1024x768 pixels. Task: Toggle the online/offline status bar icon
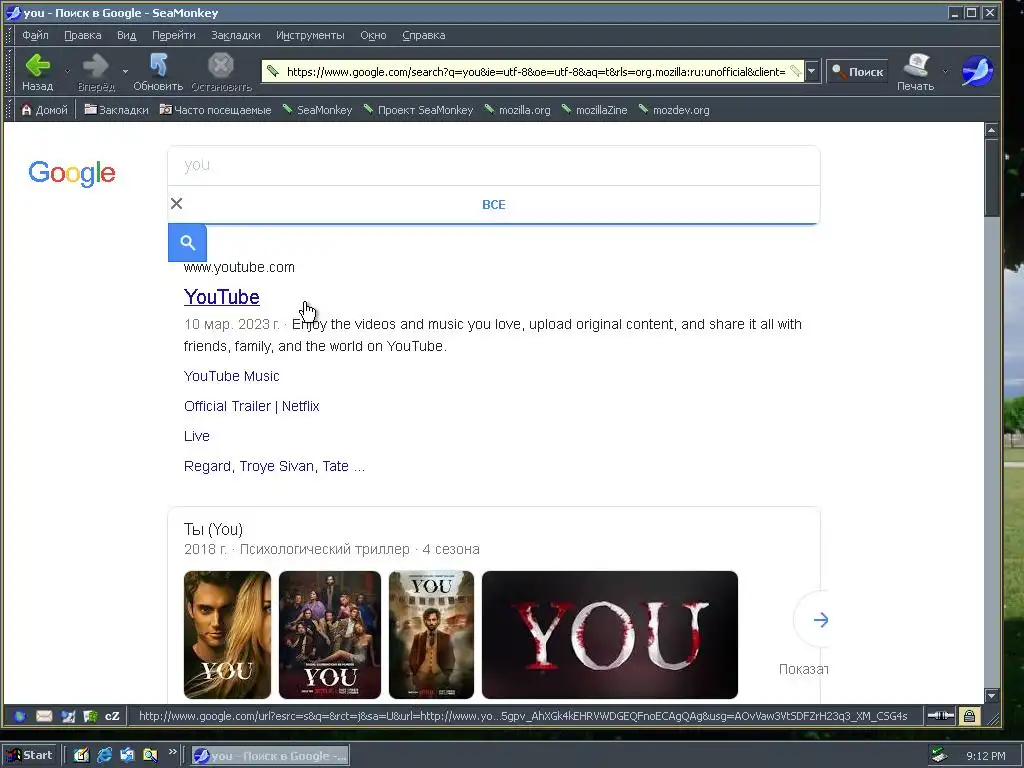click(940, 716)
